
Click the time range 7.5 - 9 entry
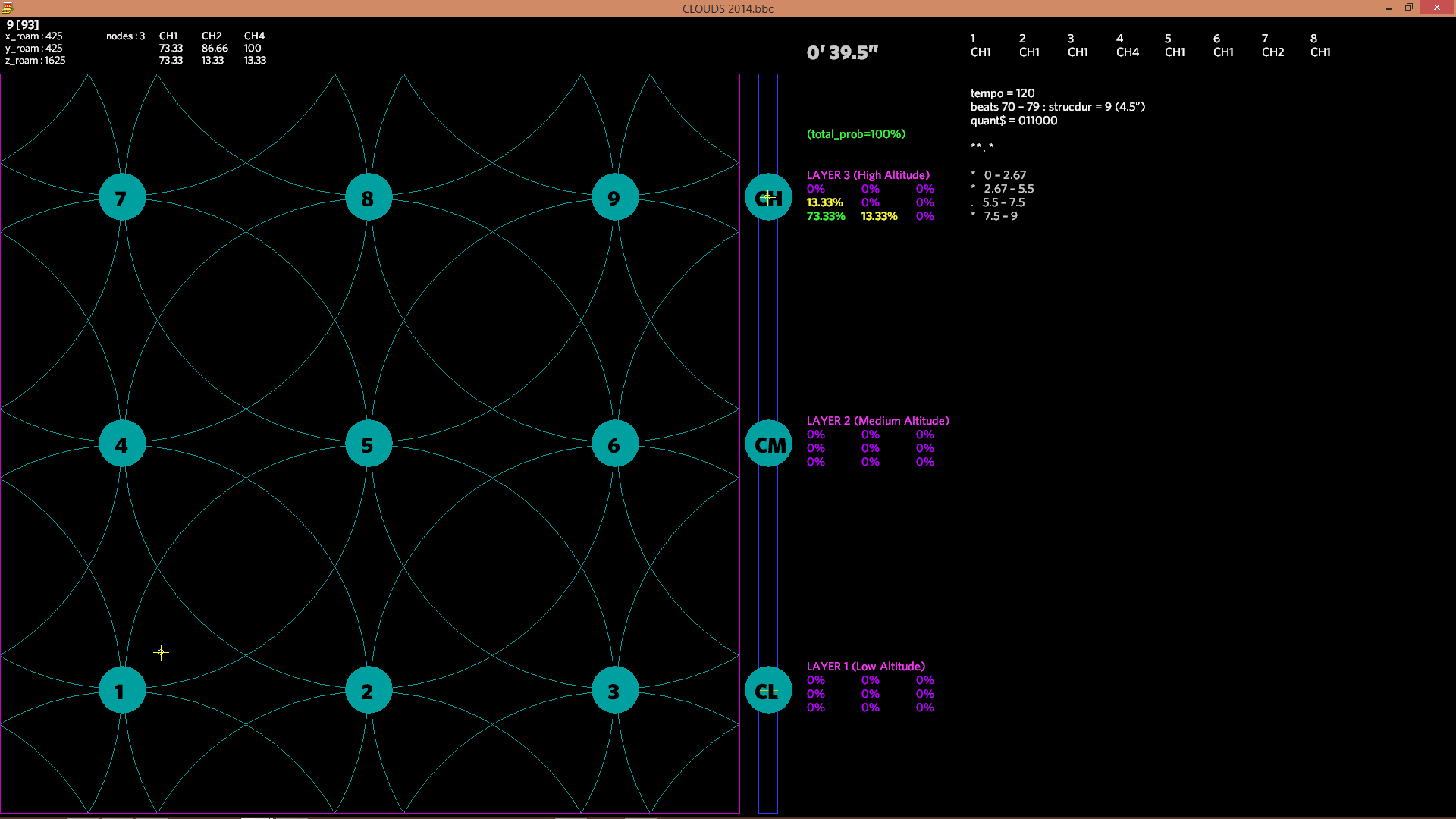1001,216
